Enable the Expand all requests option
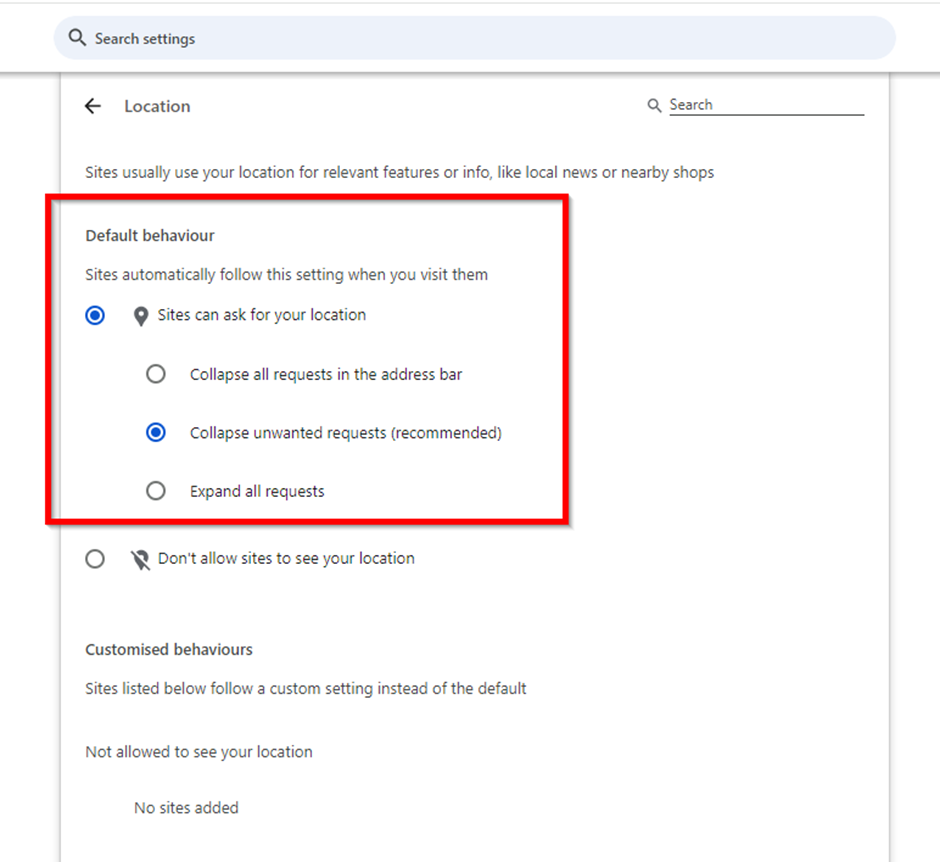940x862 pixels. point(156,491)
